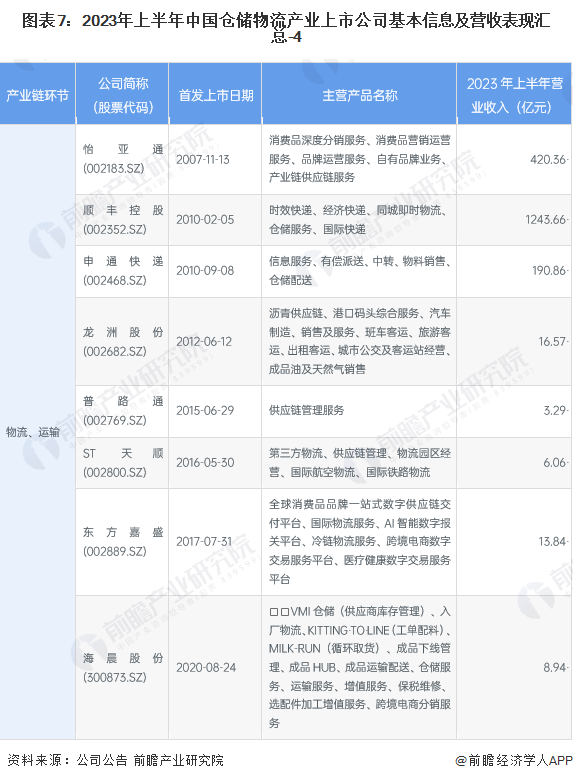
Task: Click revenue value 8.94
Action: click(555, 667)
